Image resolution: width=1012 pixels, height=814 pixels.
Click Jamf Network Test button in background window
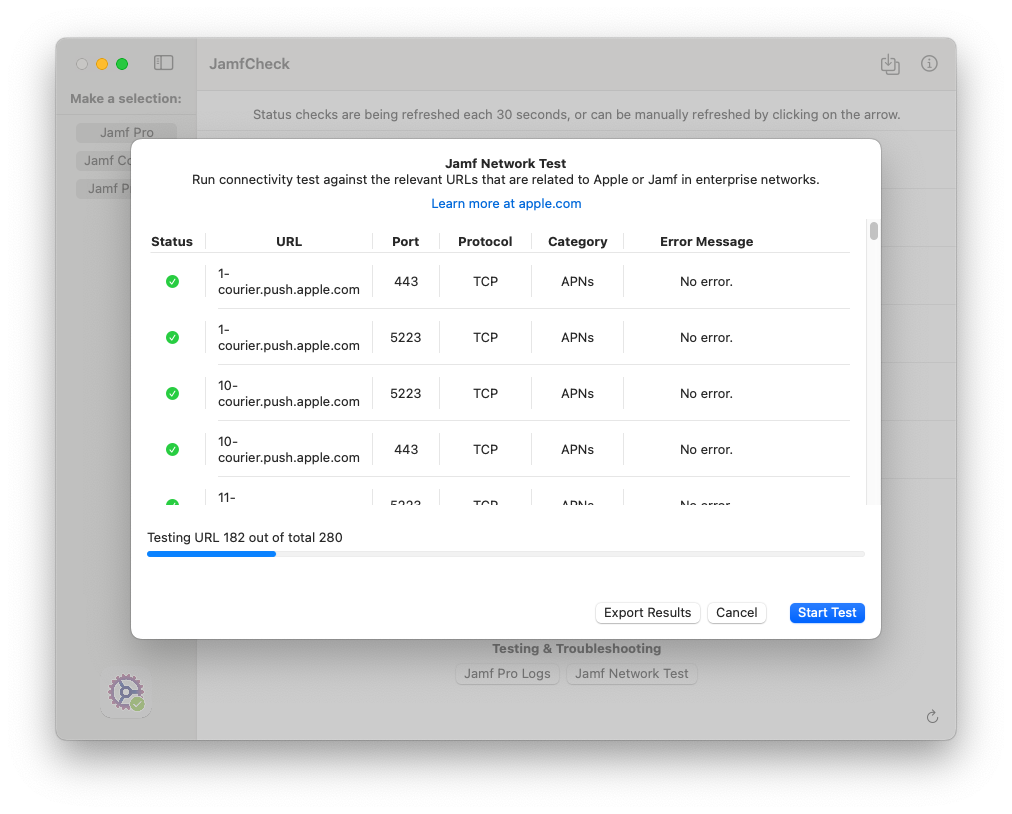631,673
